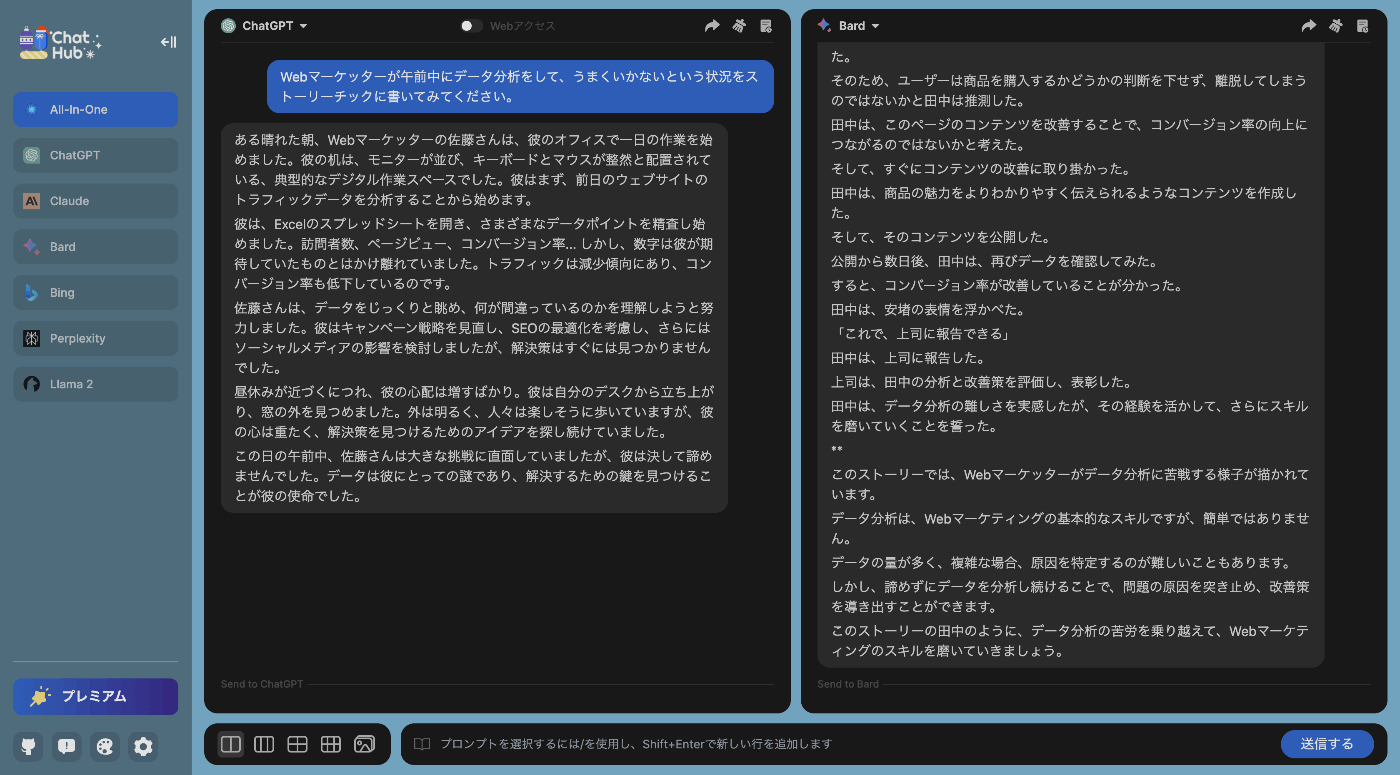1400x775 pixels.
Task: Open Perplexity in the sidebar
Action: click(95, 339)
